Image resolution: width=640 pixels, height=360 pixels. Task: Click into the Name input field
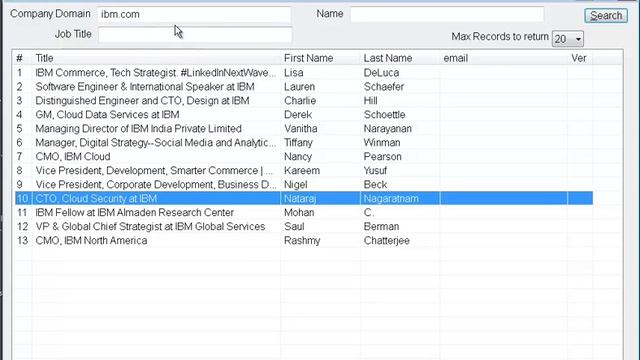(x=447, y=14)
